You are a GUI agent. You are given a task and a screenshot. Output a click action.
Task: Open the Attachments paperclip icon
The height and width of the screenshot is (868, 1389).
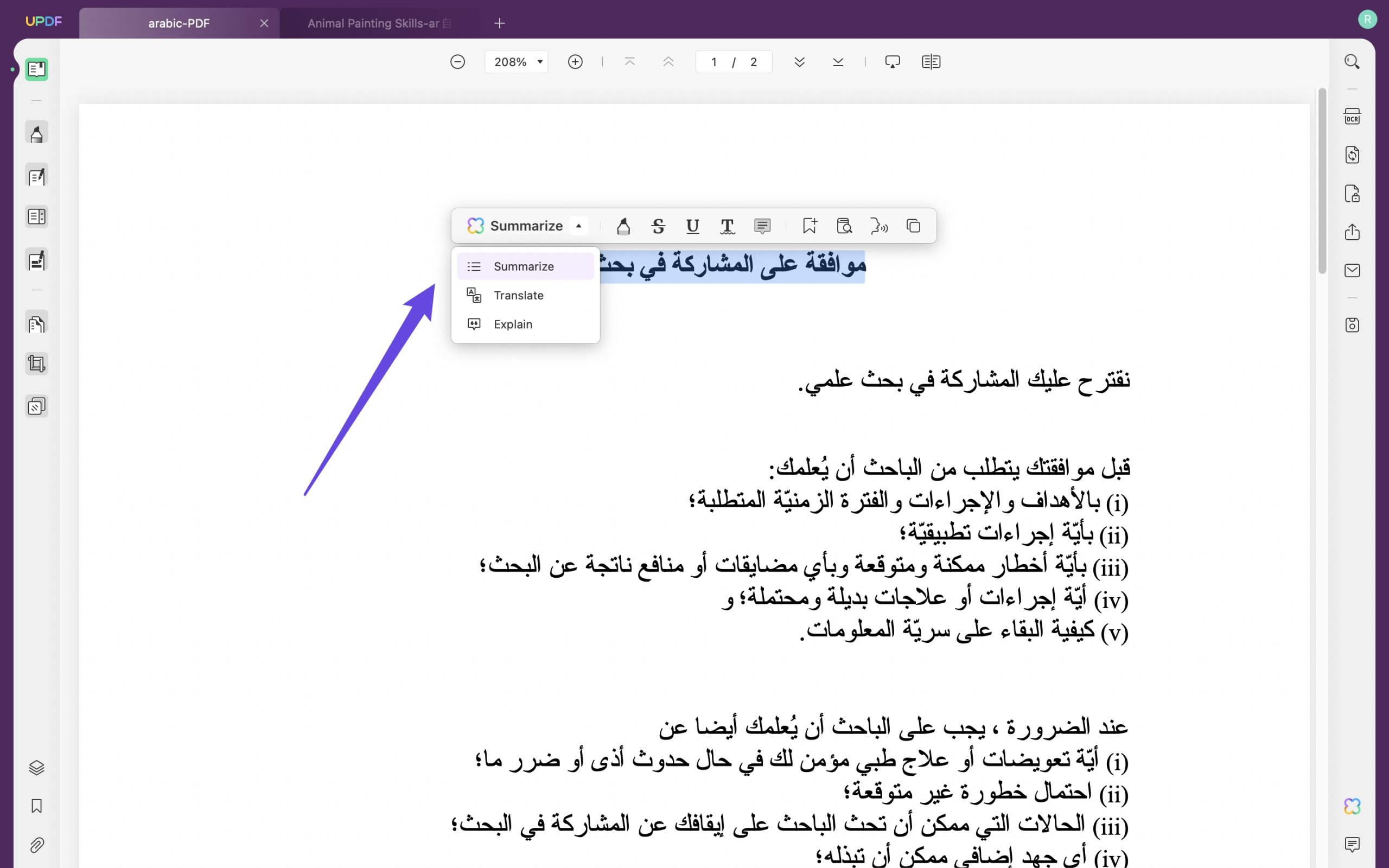pyautogui.click(x=37, y=845)
